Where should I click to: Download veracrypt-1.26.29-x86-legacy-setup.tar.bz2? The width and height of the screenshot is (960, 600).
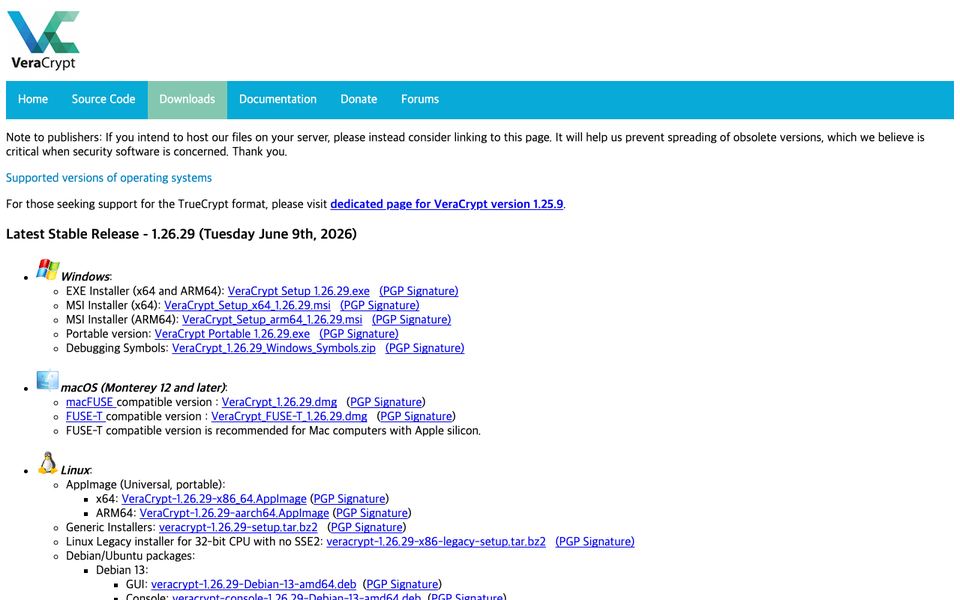click(x=436, y=541)
